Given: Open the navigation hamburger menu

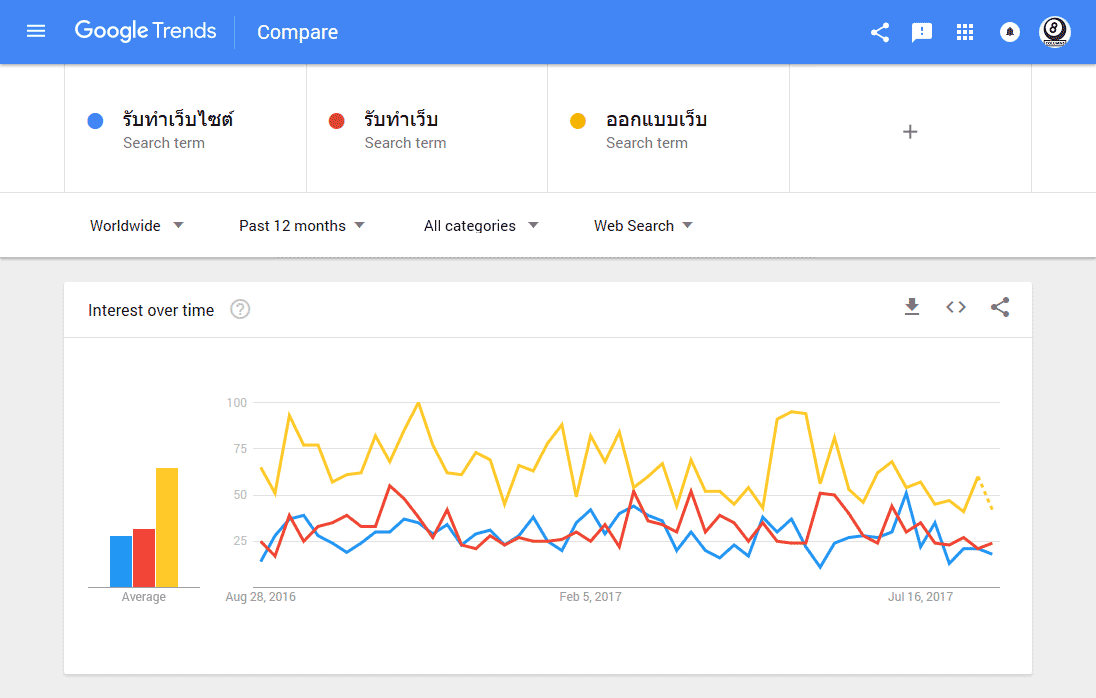Looking at the screenshot, I should point(36,31).
